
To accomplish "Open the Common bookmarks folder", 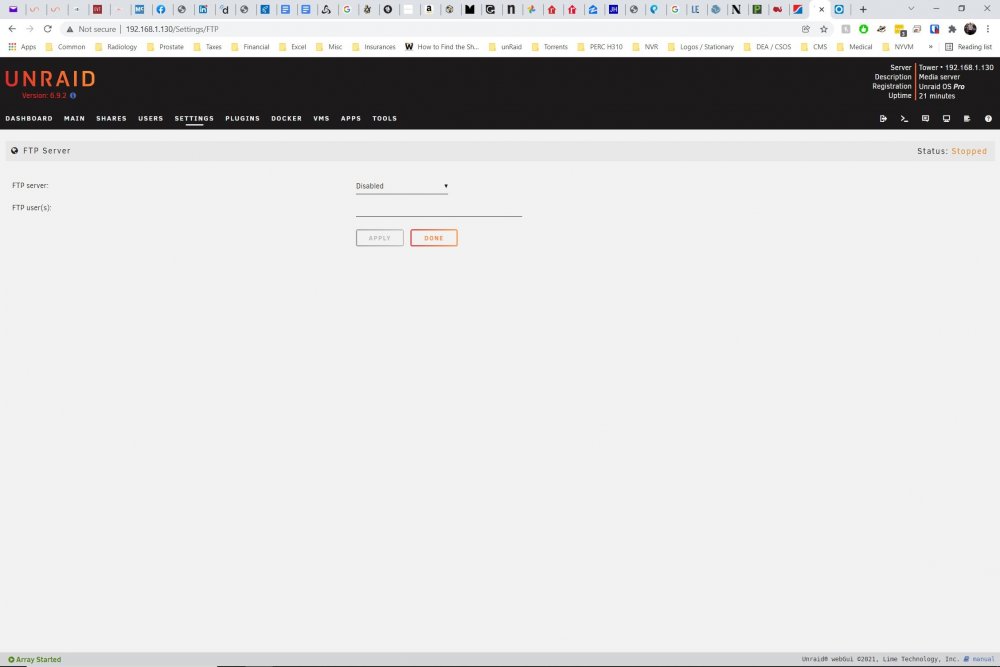I will pyautogui.click(x=65, y=47).
